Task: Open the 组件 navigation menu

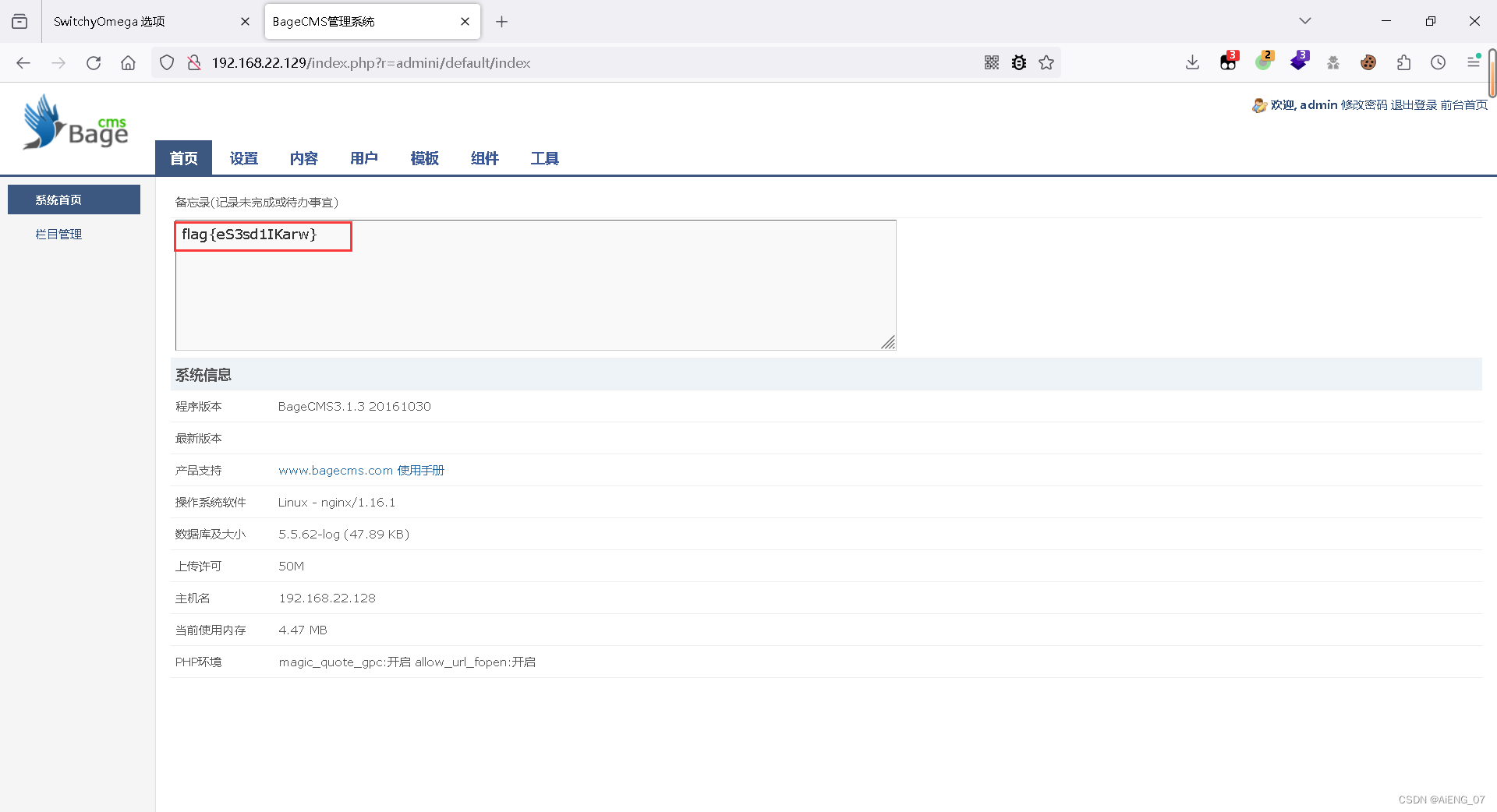Action: tap(484, 158)
